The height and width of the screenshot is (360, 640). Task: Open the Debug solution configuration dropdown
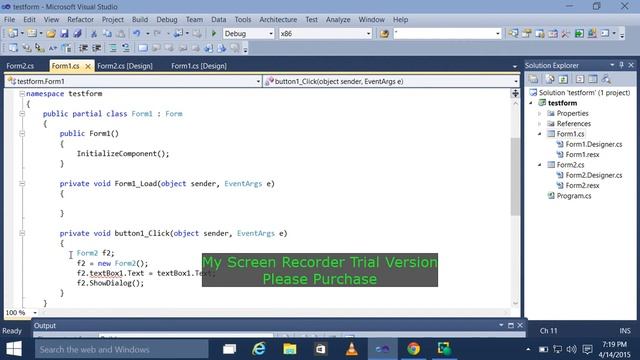click(271, 33)
